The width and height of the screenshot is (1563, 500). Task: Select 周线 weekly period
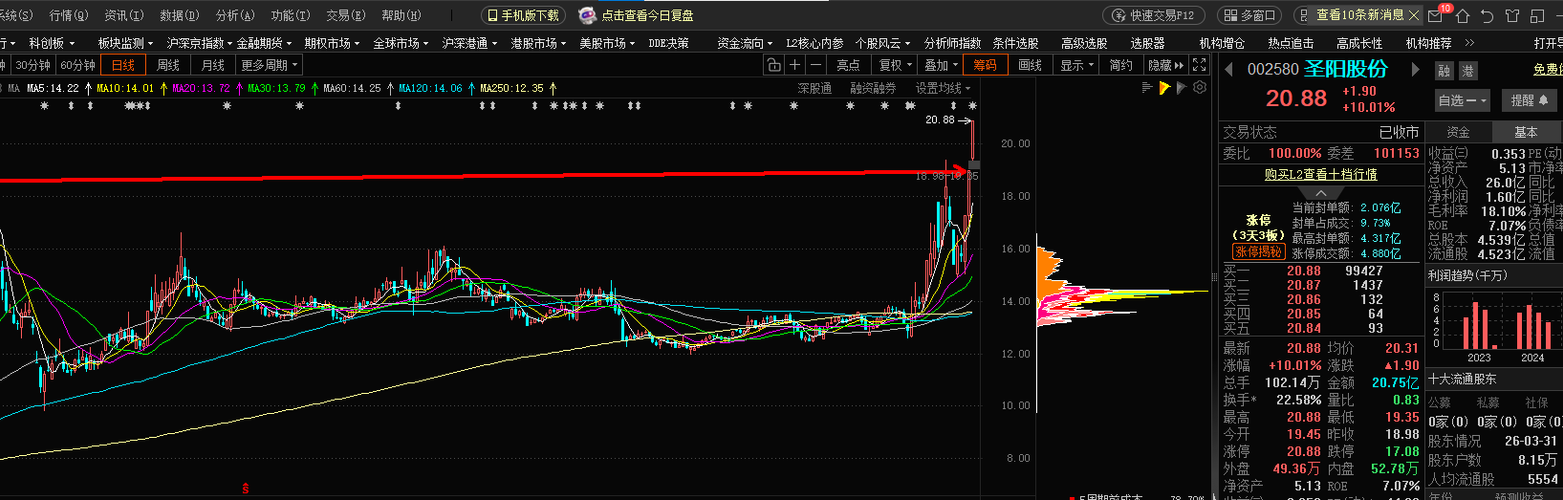(x=169, y=65)
